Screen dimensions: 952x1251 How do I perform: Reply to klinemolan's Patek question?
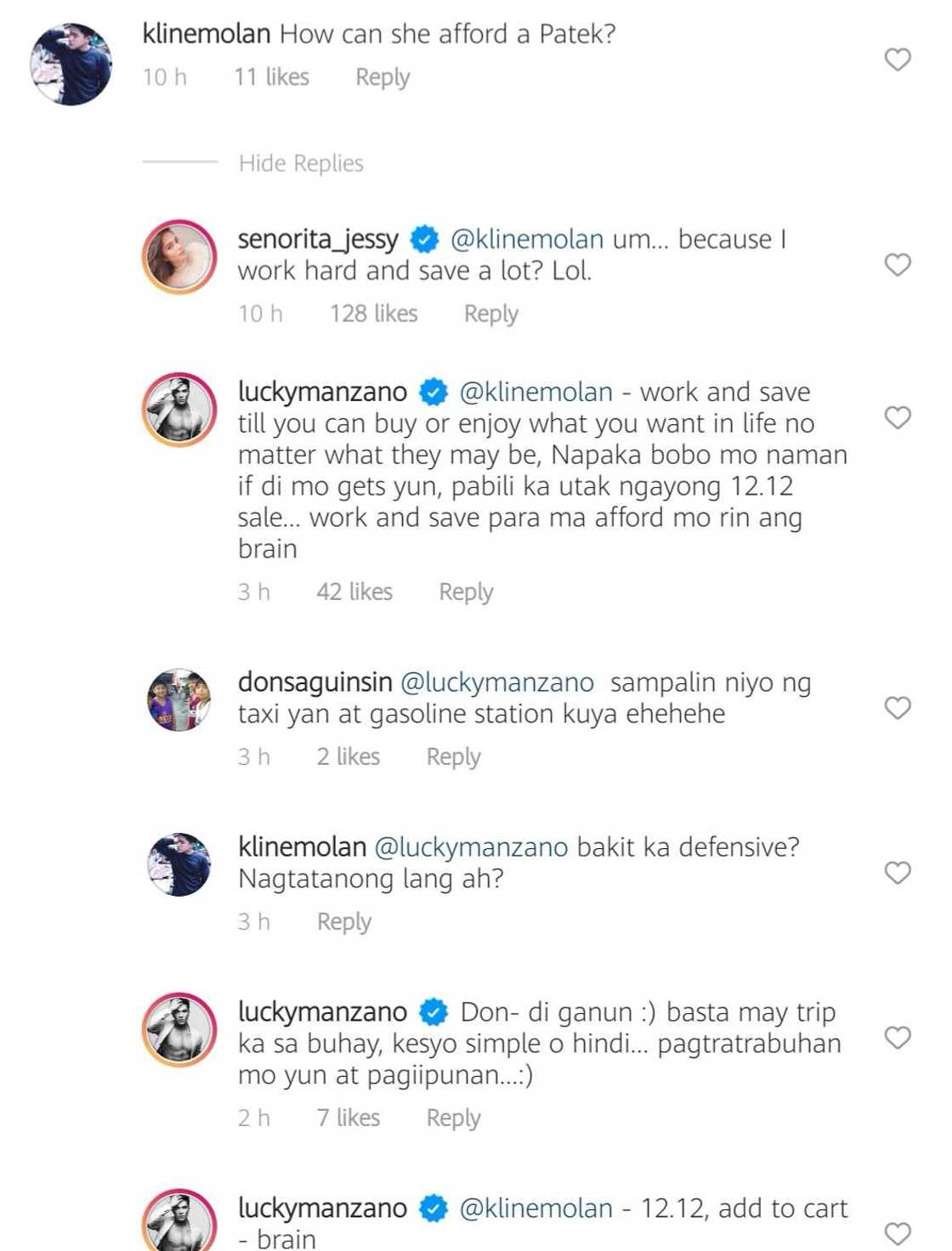click(x=382, y=77)
